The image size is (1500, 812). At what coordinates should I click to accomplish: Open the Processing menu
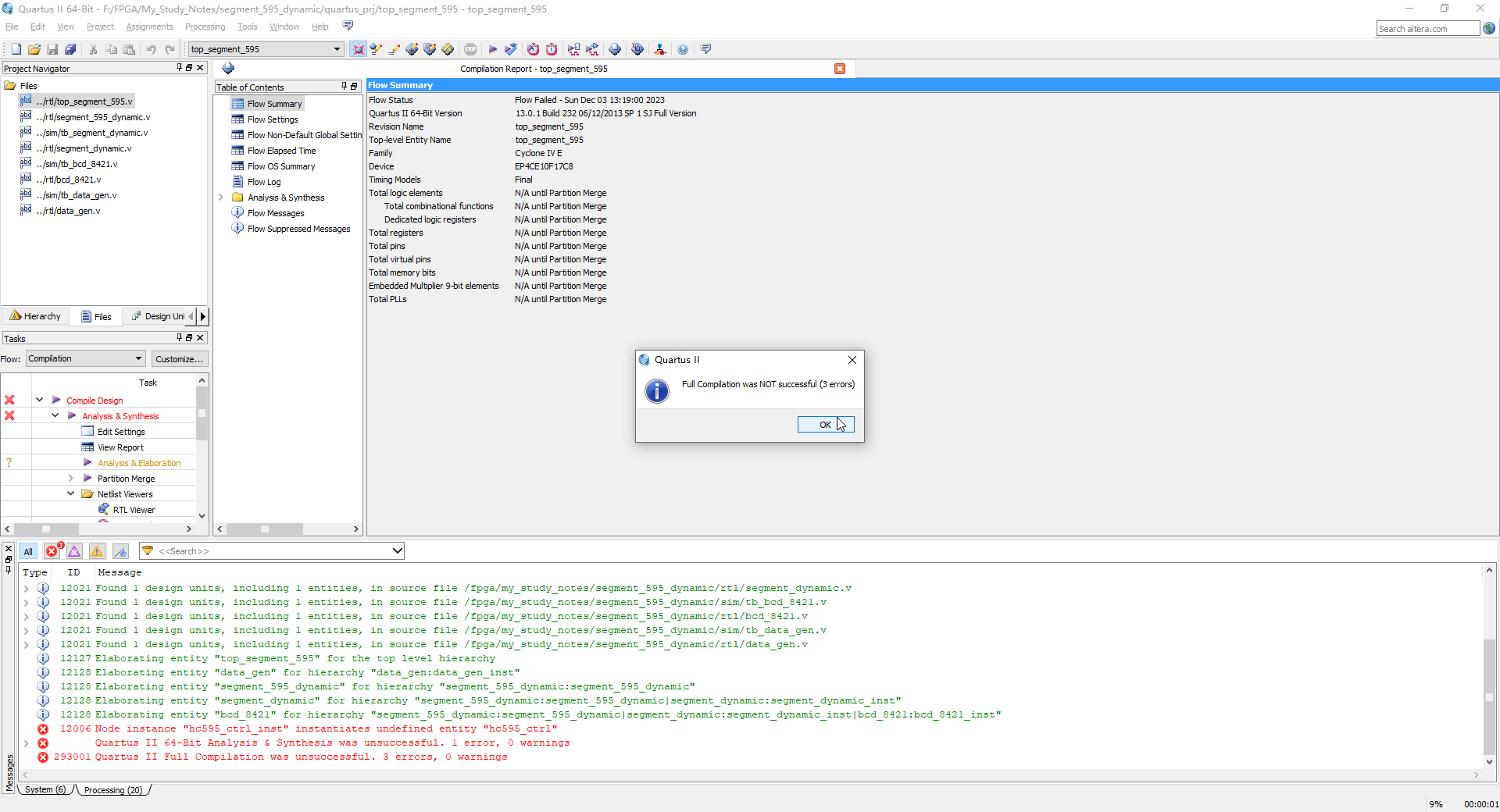pyautogui.click(x=205, y=27)
